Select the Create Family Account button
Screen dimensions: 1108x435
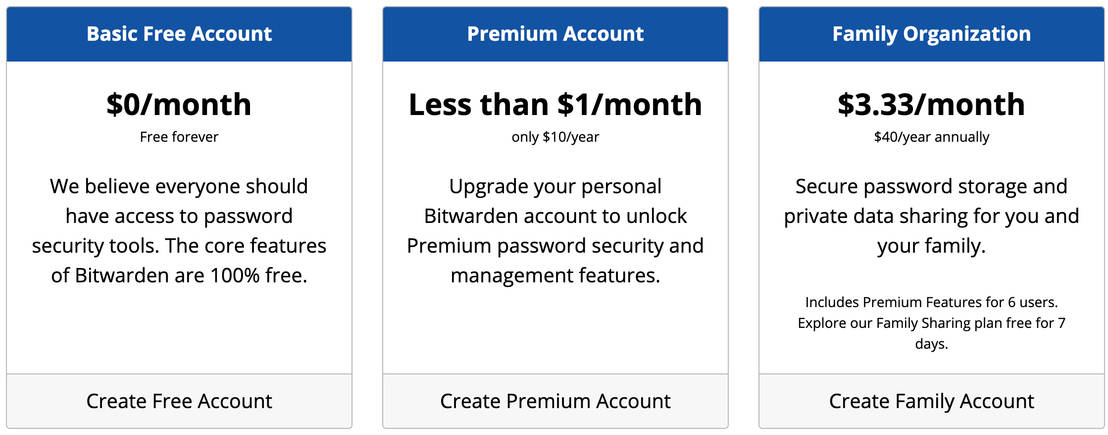[x=931, y=401]
